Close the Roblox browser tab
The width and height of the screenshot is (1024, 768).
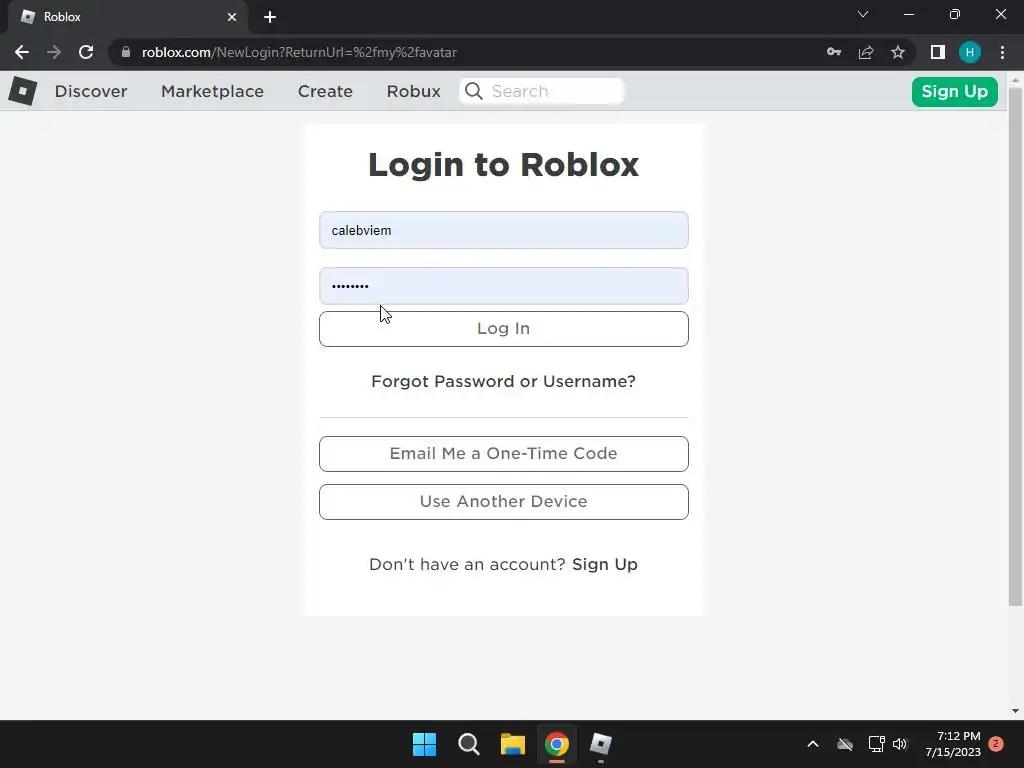click(x=232, y=17)
